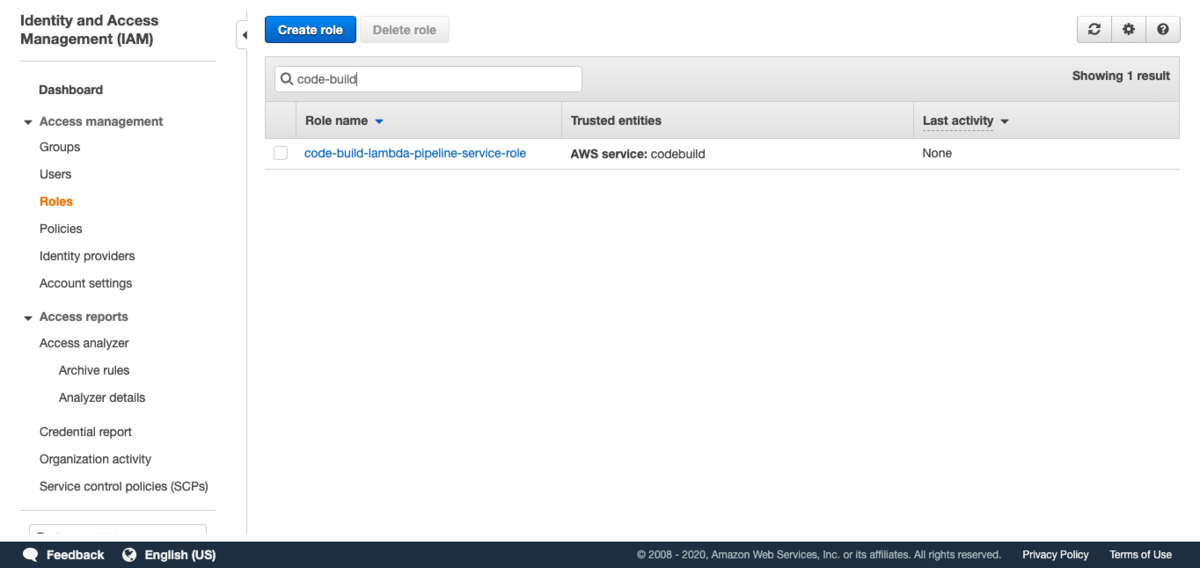Screen dimensions: 1200x568
Task: Click the 'None' last activity cell
Action: point(937,153)
